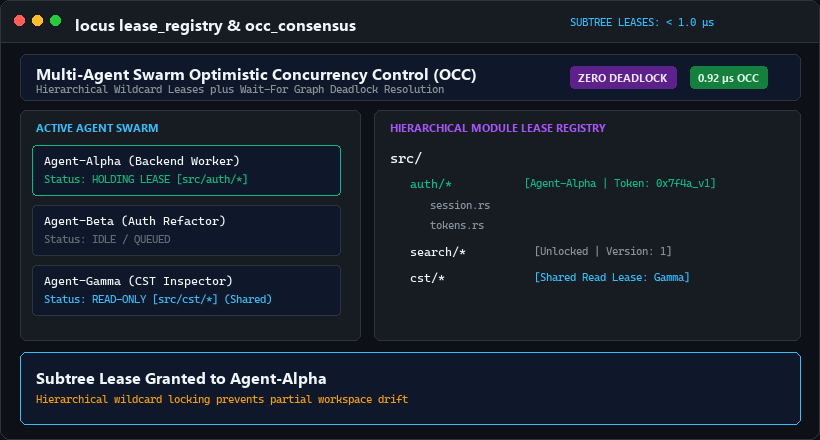The width and height of the screenshot is (820, 440).
Task: Click the Shared Read Lease: Gamma label
Action: click(x=612, y=277)
